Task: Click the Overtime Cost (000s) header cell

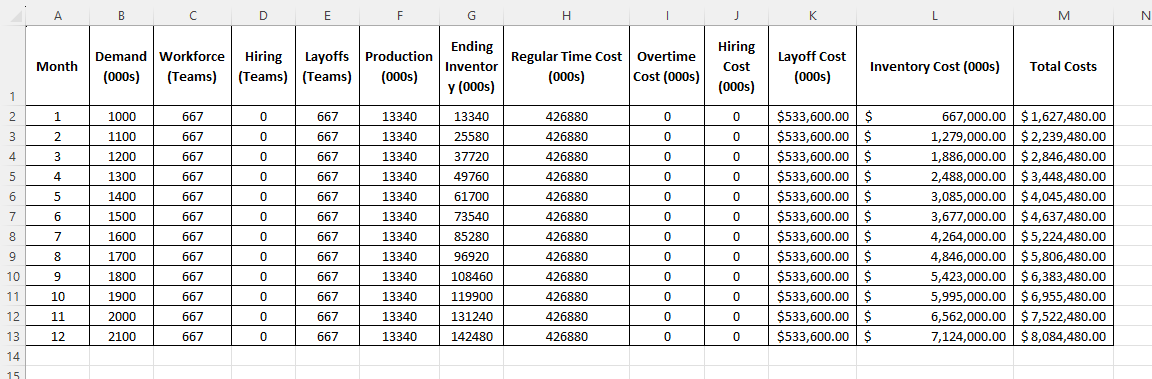Action: click(666, 66)
